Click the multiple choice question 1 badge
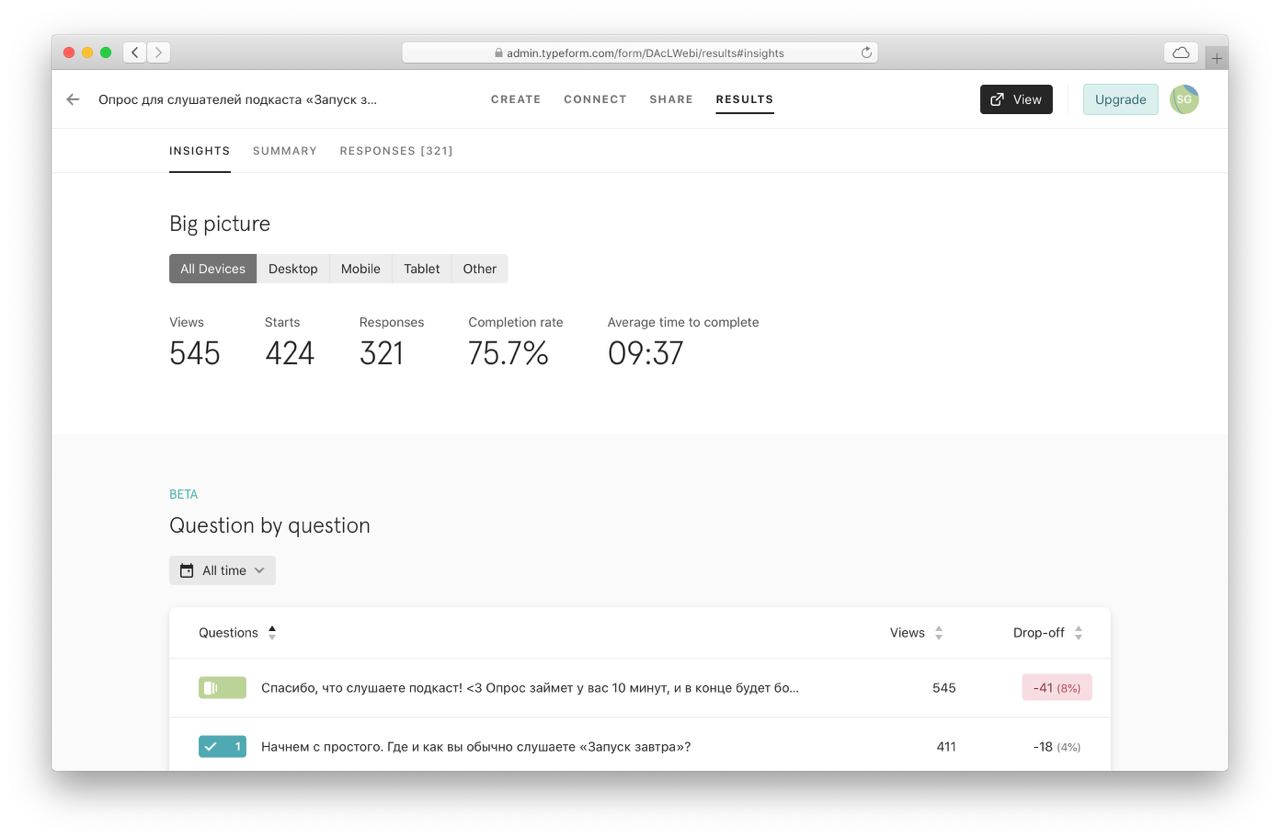The width and height of the screenshot is (1280, 839). click(x=222, y=746)
